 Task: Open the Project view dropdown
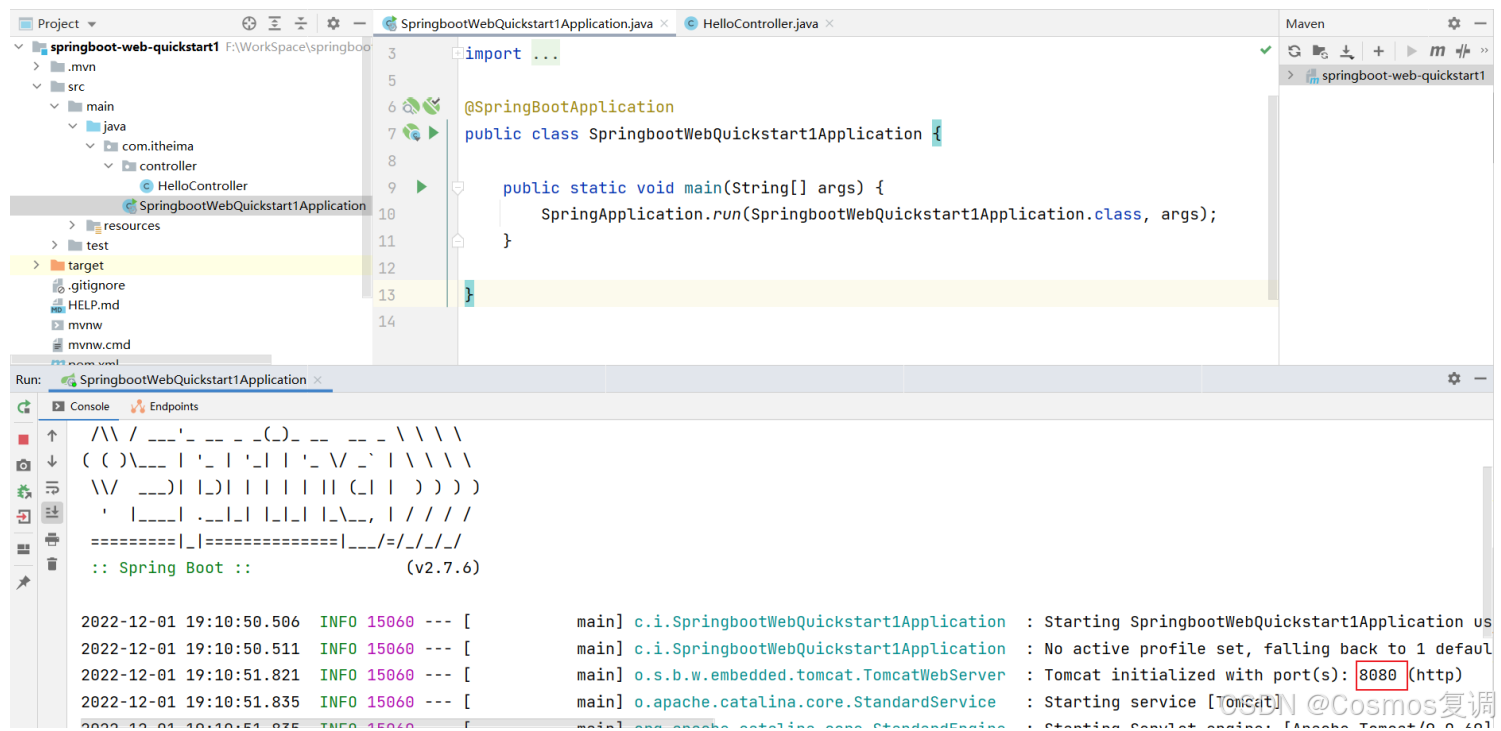[92, 24]
